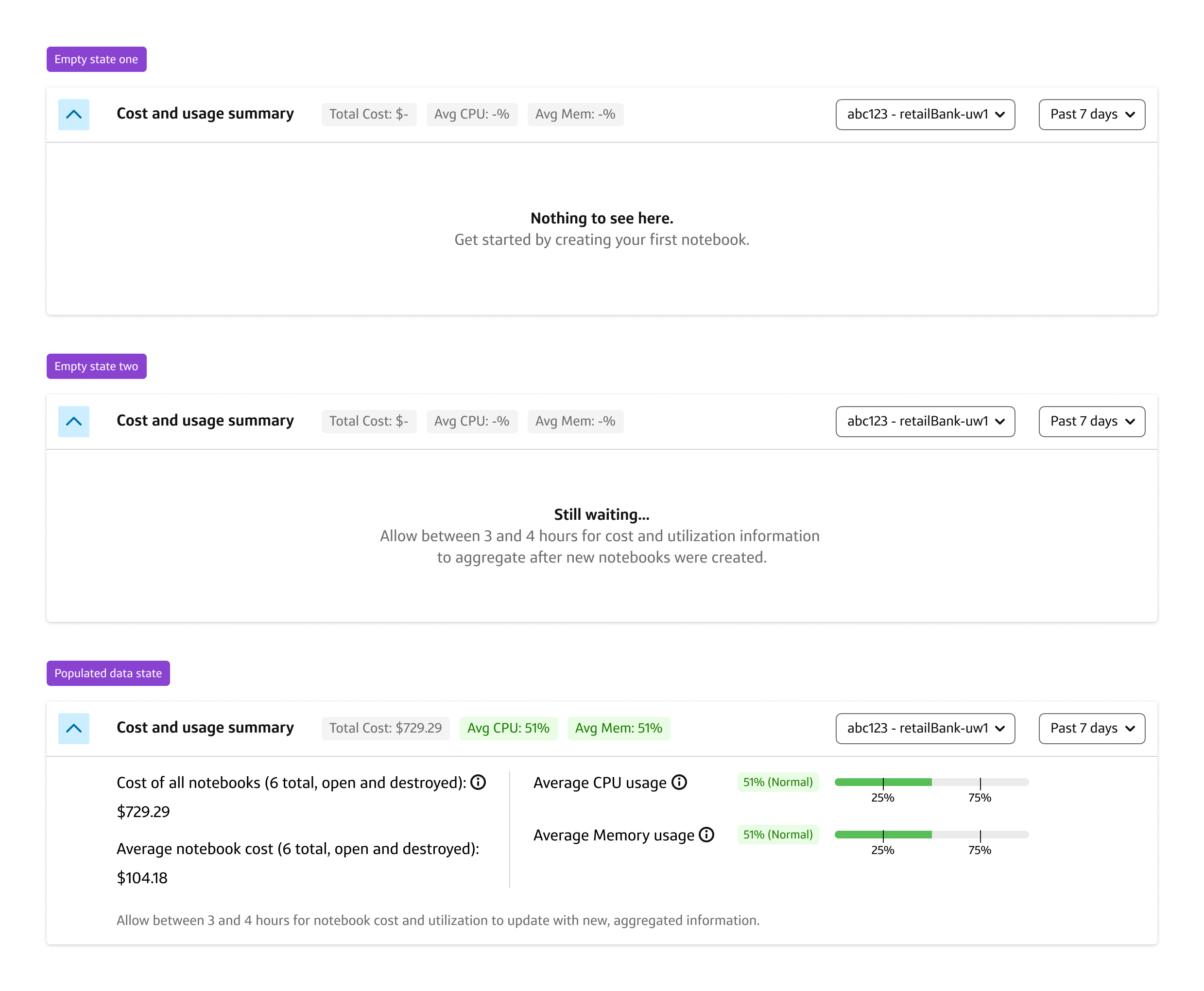Collapse Empty state two summary panel chevron

(74, 421)
